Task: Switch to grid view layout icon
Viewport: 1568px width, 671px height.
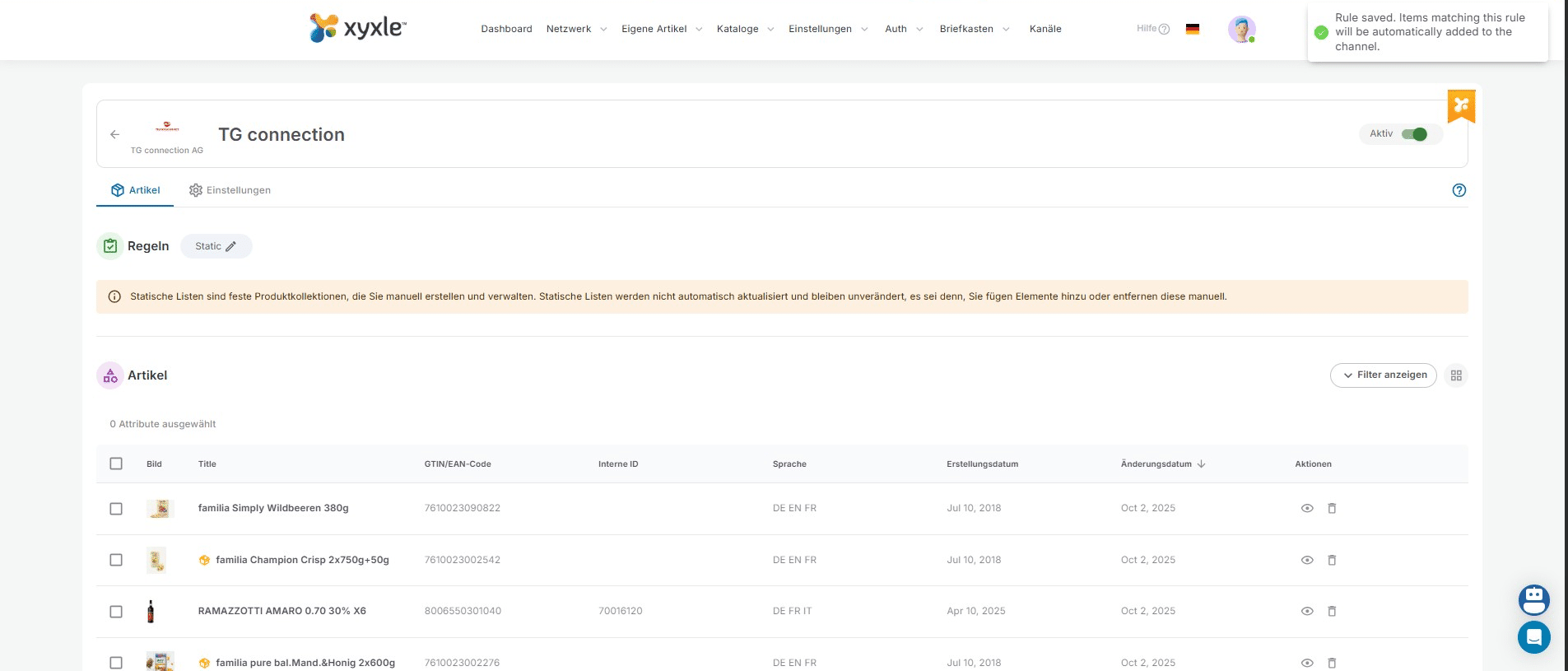Action: (x=1455, y=375)
